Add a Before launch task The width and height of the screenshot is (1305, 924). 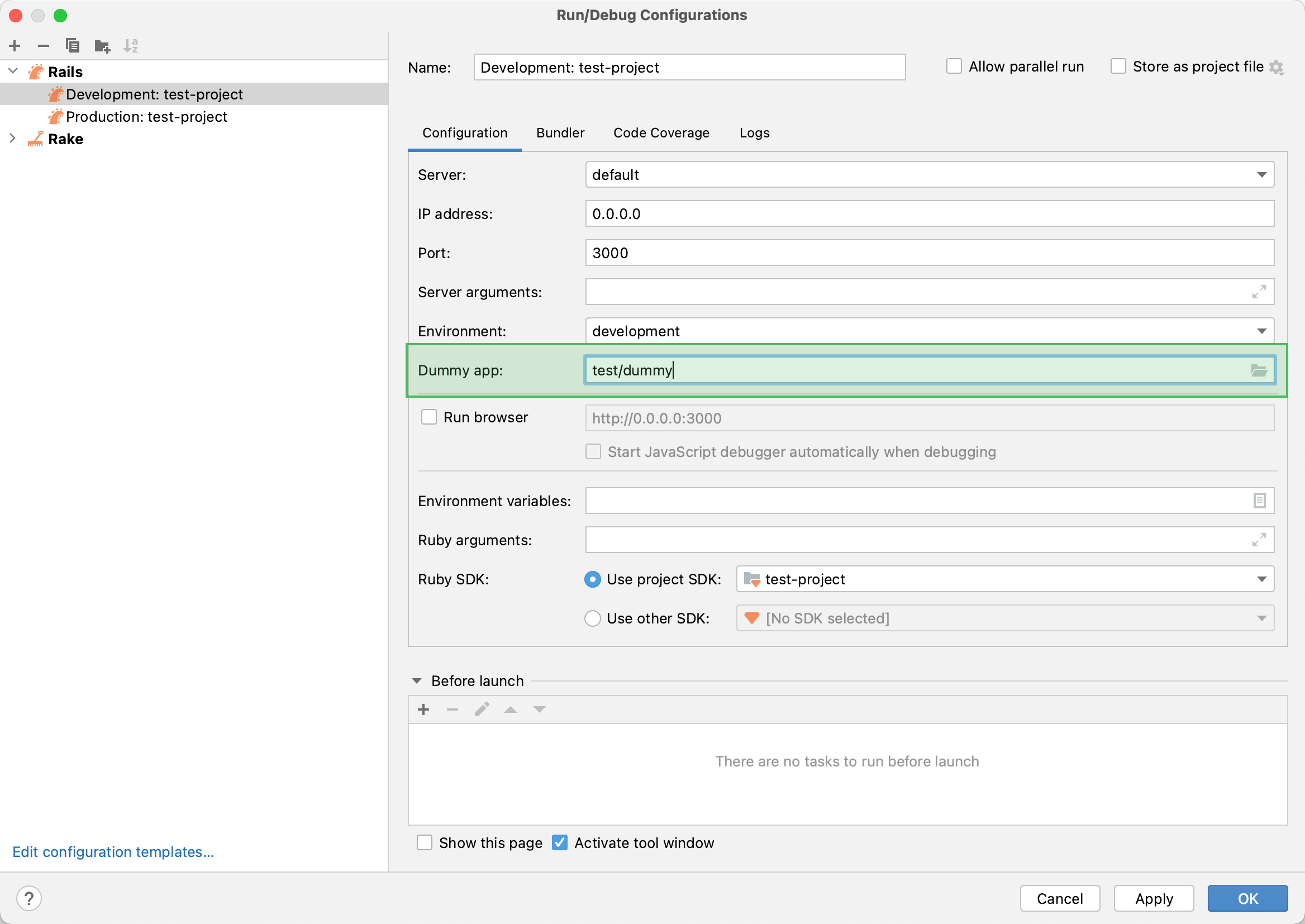[x=423, y=709]
